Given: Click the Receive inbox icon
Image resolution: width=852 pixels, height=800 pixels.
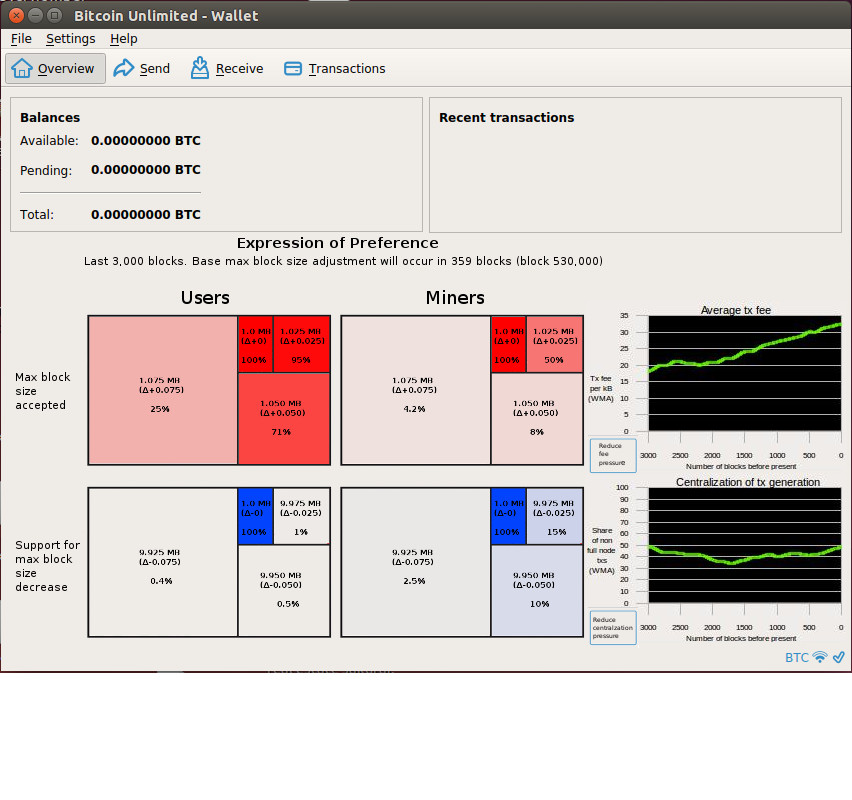Looking at the screenshot, I should pos(199,68).
